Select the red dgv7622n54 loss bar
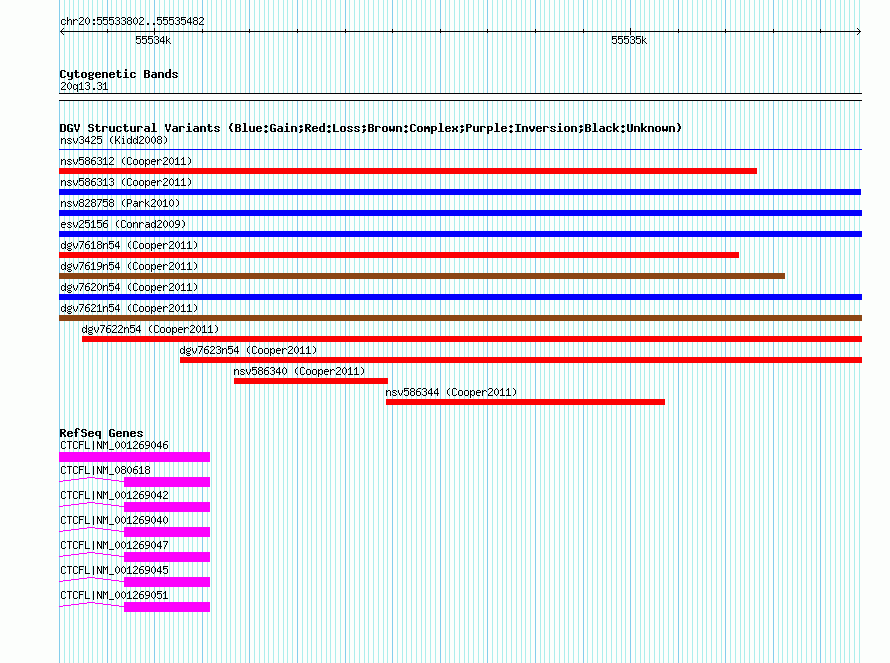Image resolution: width=890 pixels, height=663 pixels. (472, 339)
